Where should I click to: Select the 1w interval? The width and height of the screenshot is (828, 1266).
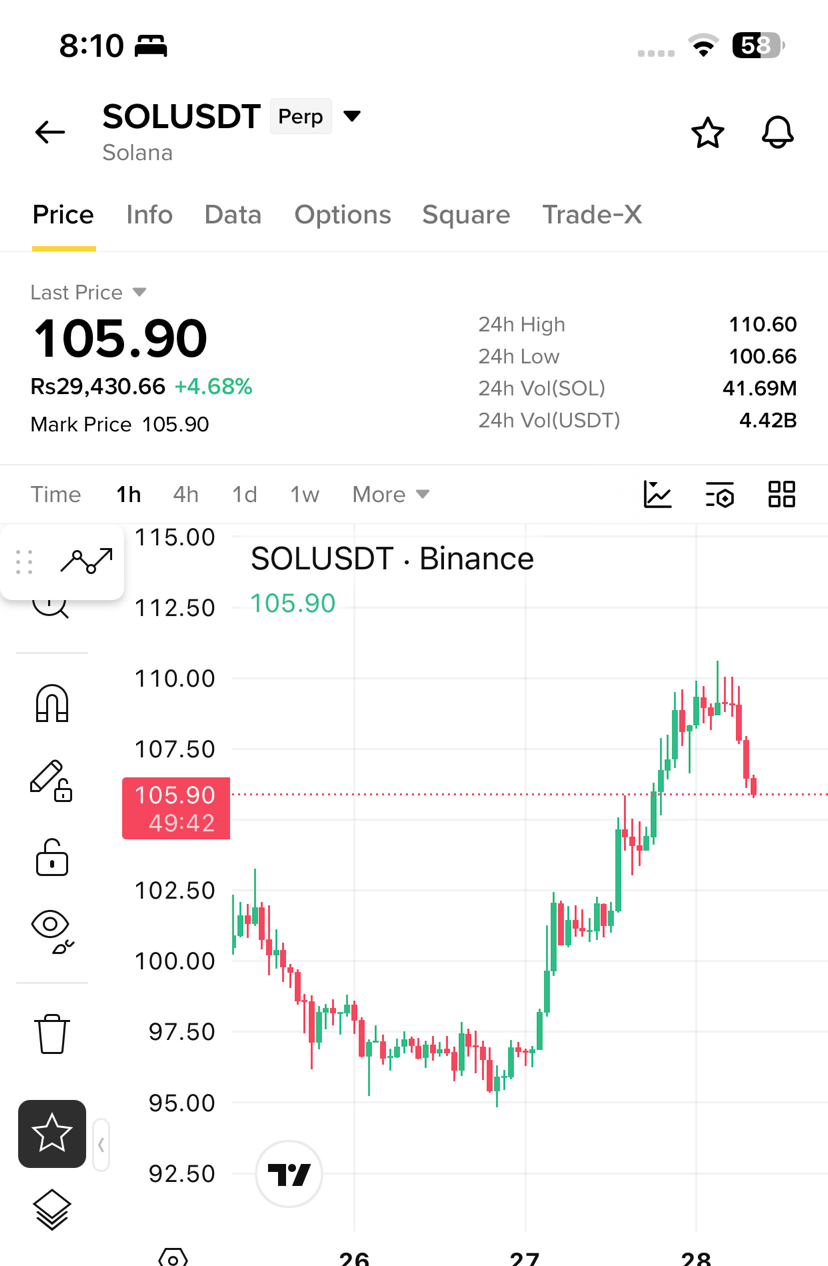tap(305, 494)
